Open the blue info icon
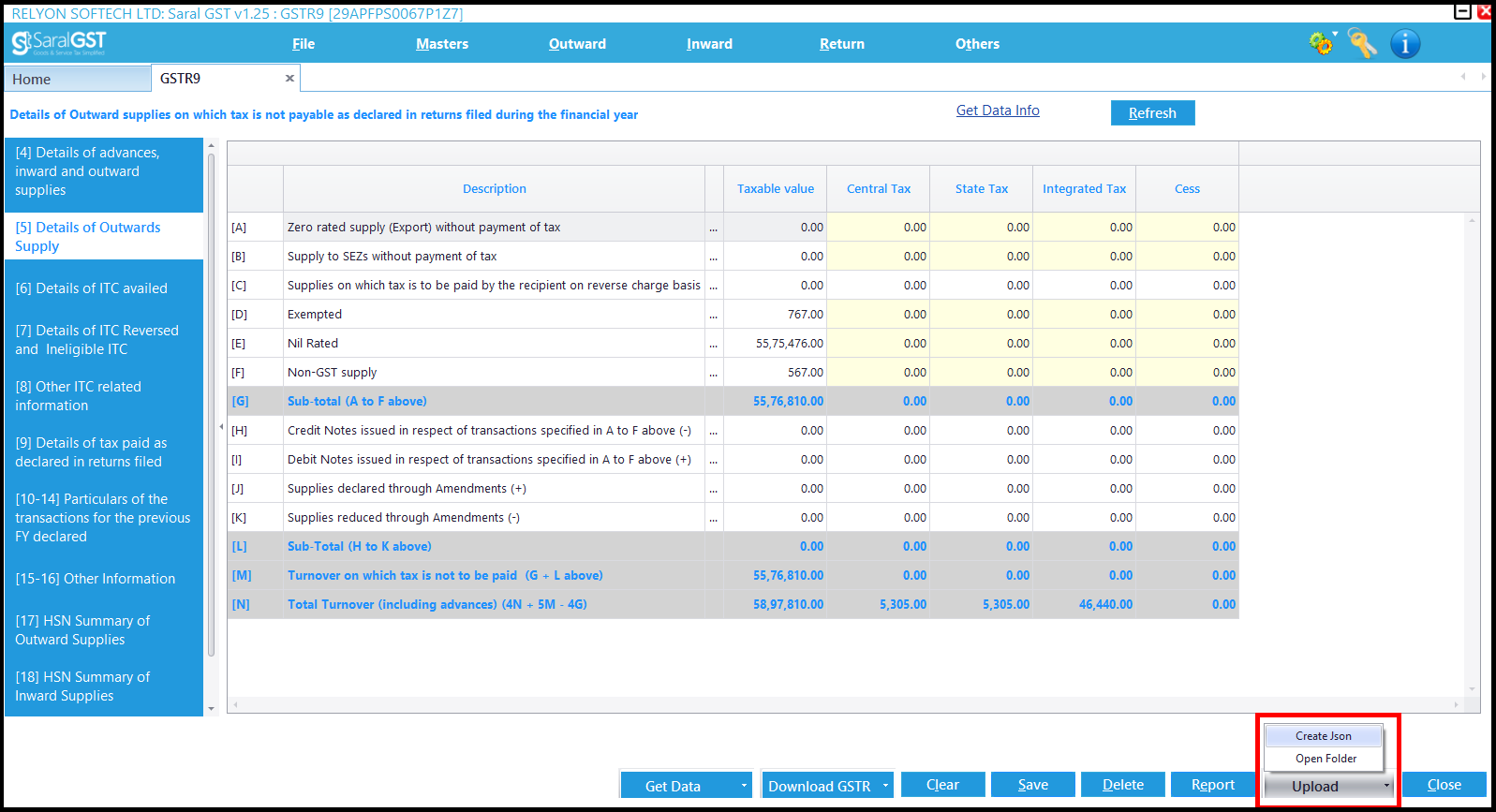Image resolution: width=1496 pixels, height=812 pixels. pyautogui.click(x=1405, y=43)
